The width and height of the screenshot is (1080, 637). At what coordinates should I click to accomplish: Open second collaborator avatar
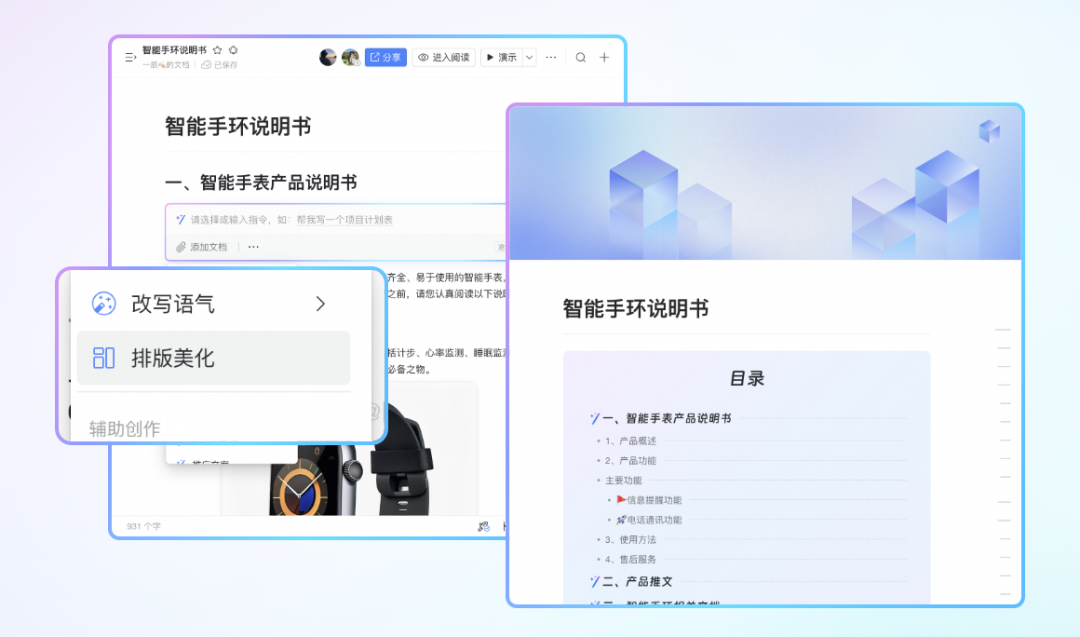350,57
